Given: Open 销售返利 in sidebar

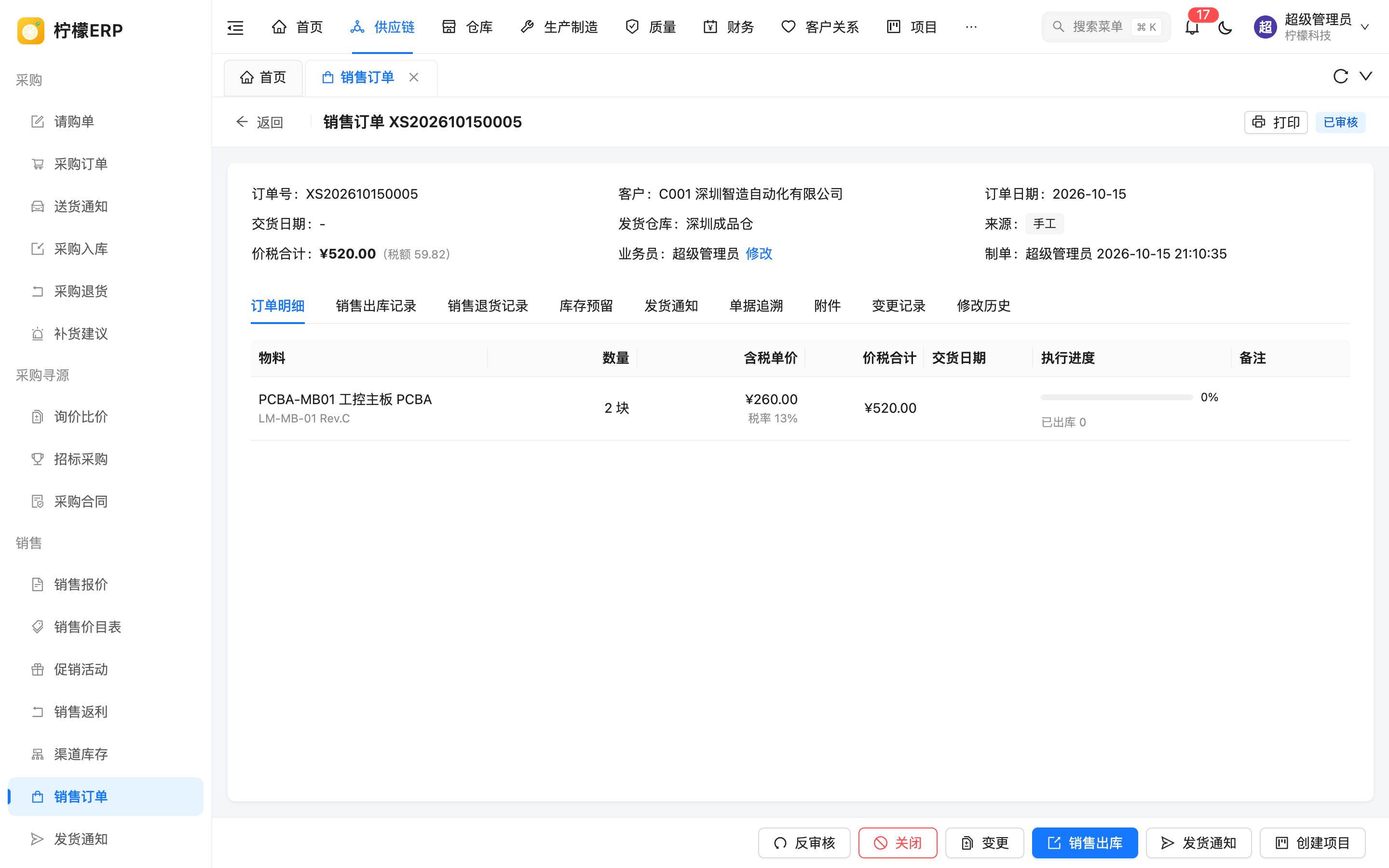Looking at the screenshot, I should tap(106, 712).
